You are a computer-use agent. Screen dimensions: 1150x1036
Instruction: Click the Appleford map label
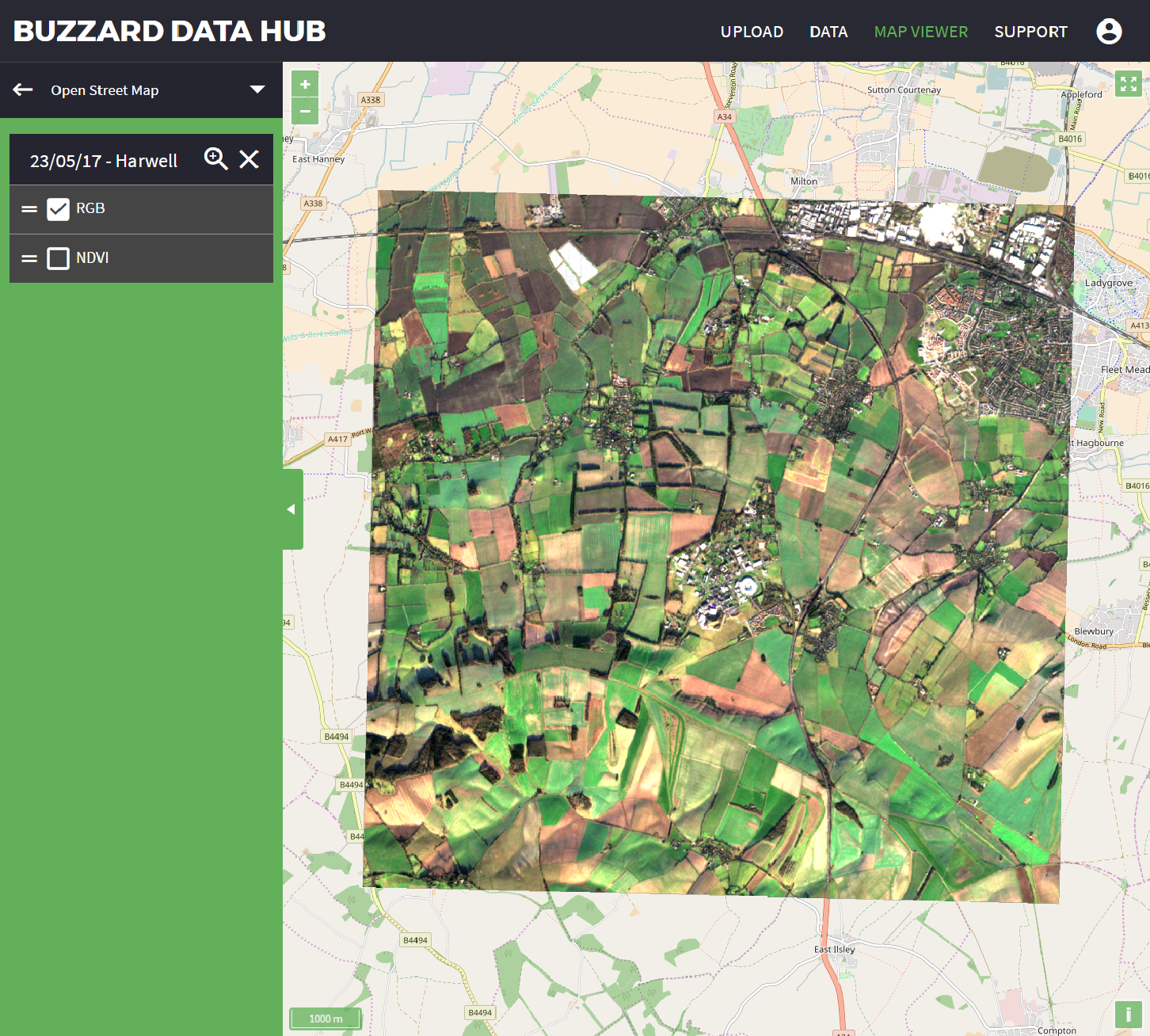coord(1081,94)
